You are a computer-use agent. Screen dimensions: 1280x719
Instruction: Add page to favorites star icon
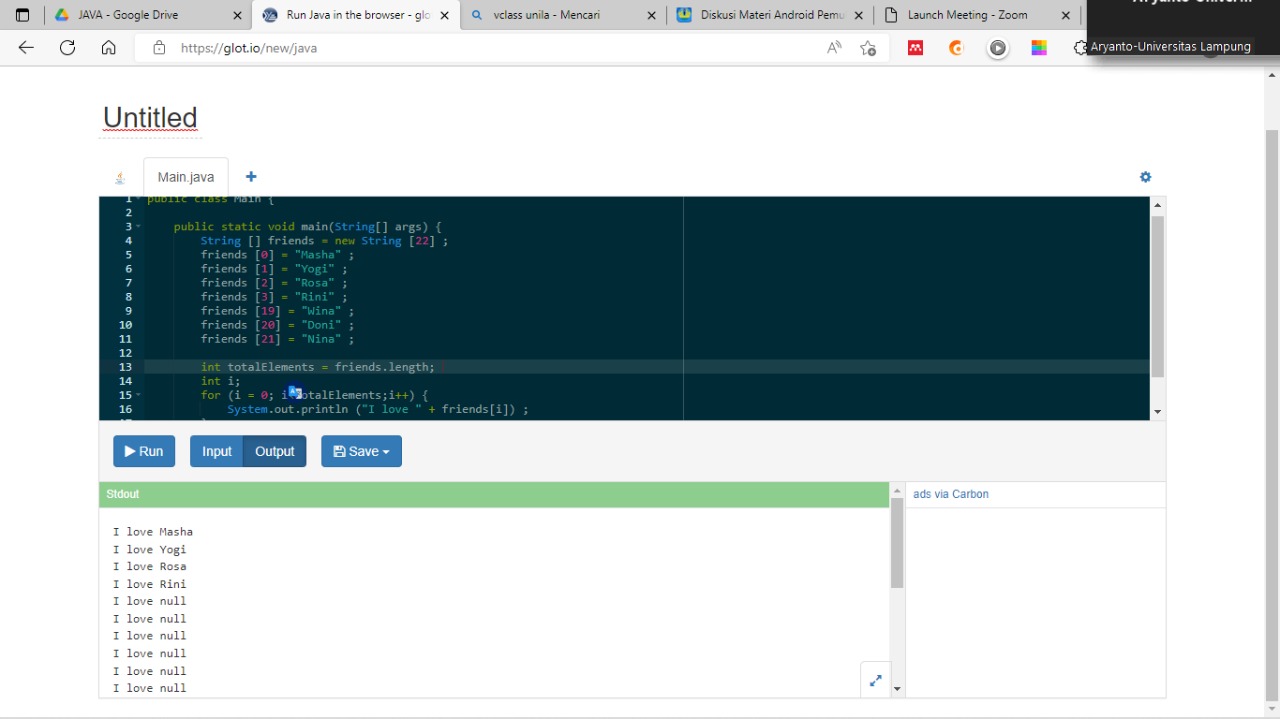868,48
